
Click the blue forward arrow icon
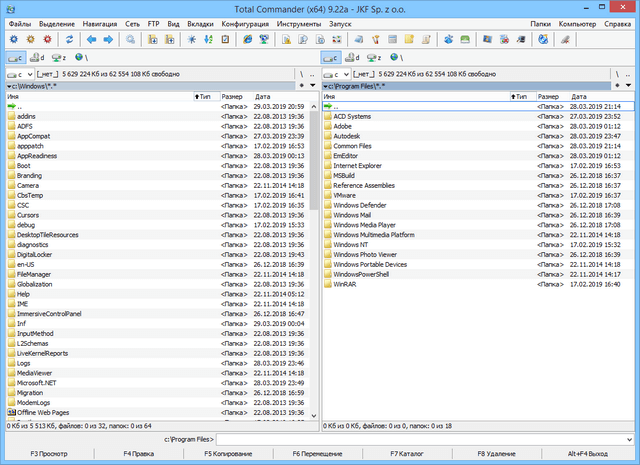(x=108, y=39)
